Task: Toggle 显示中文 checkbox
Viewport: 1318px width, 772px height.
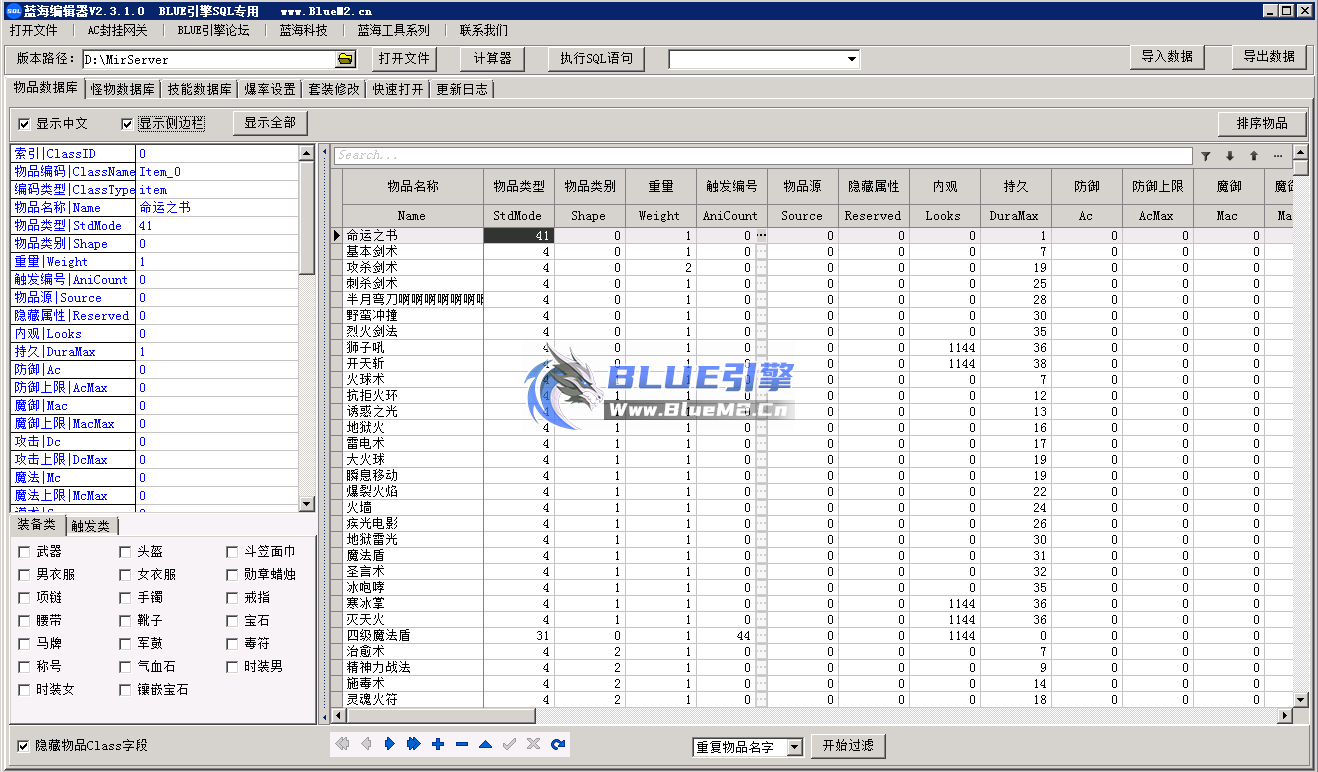Action: 24,124
